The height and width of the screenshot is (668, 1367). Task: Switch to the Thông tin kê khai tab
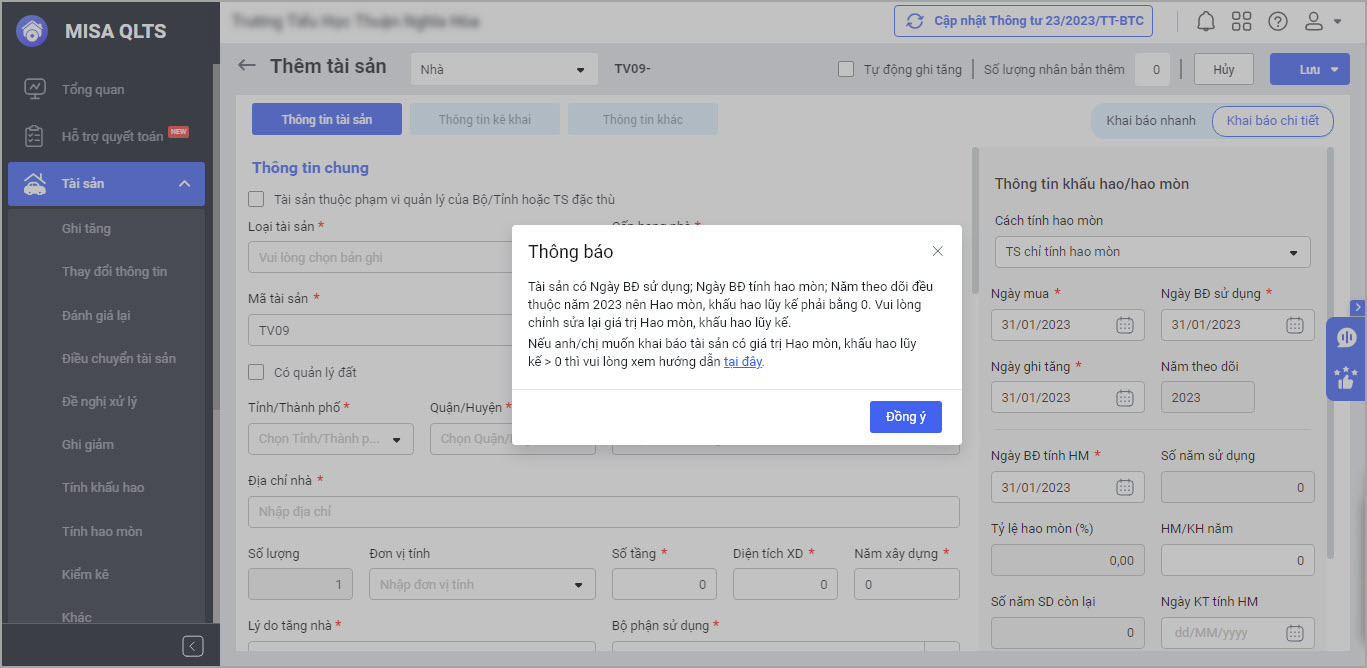pyautogui.click(x=484, y=119)
